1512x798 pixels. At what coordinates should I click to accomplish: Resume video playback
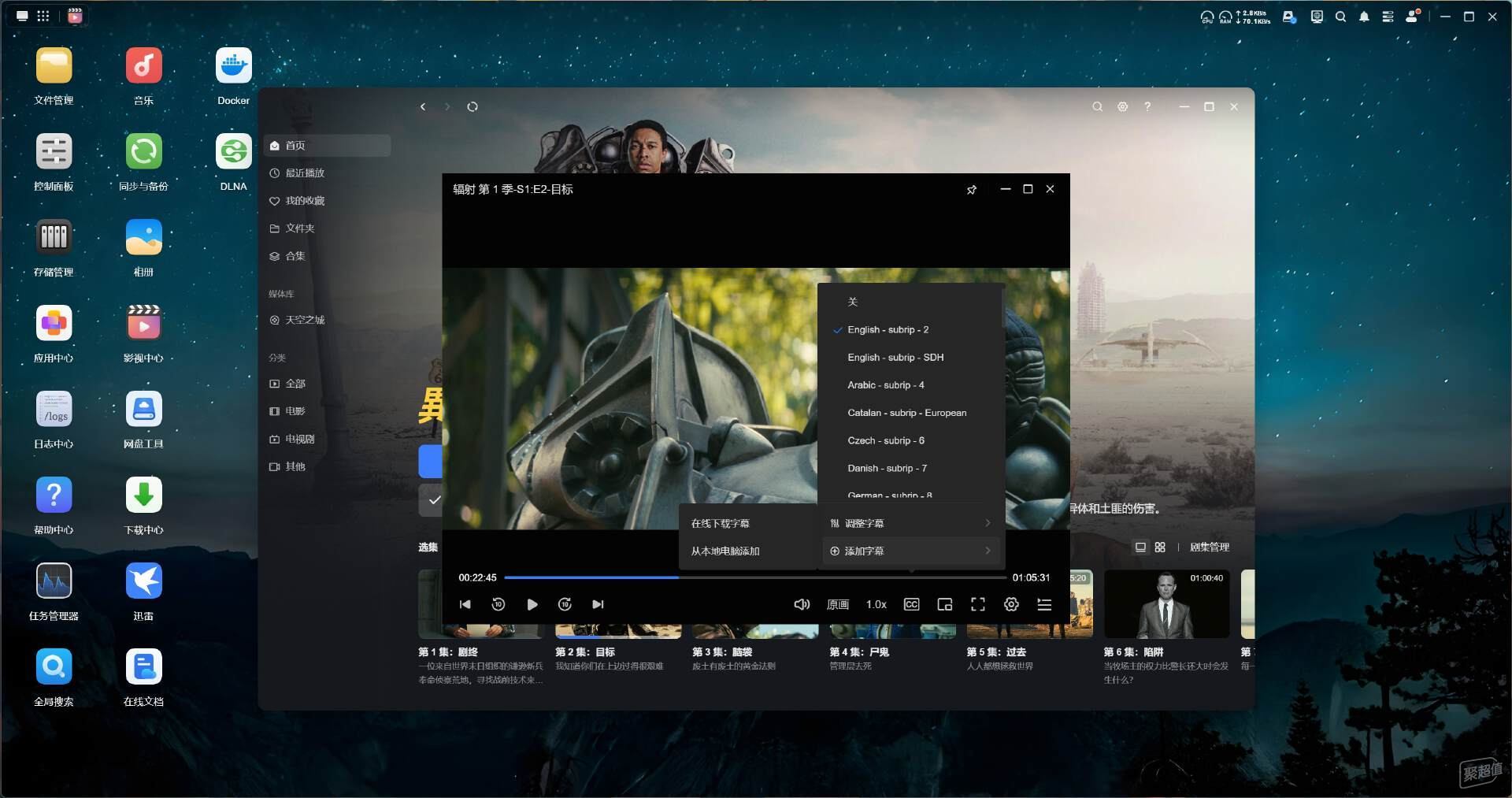coord(532,604)
